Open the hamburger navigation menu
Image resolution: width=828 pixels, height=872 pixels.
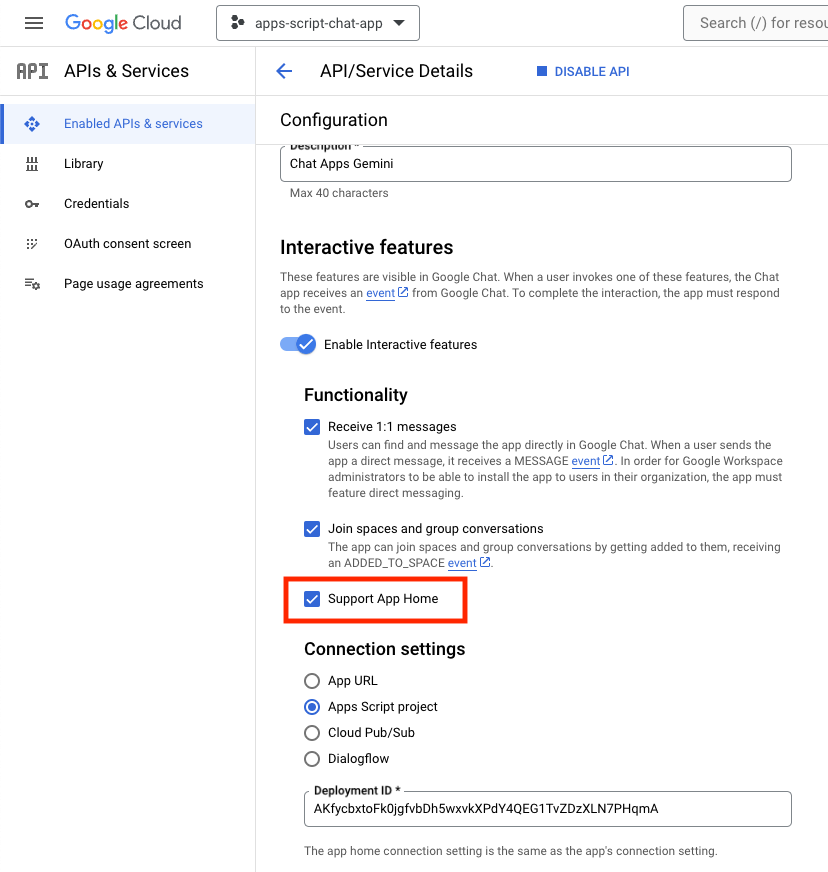click(x=34, y=23)
